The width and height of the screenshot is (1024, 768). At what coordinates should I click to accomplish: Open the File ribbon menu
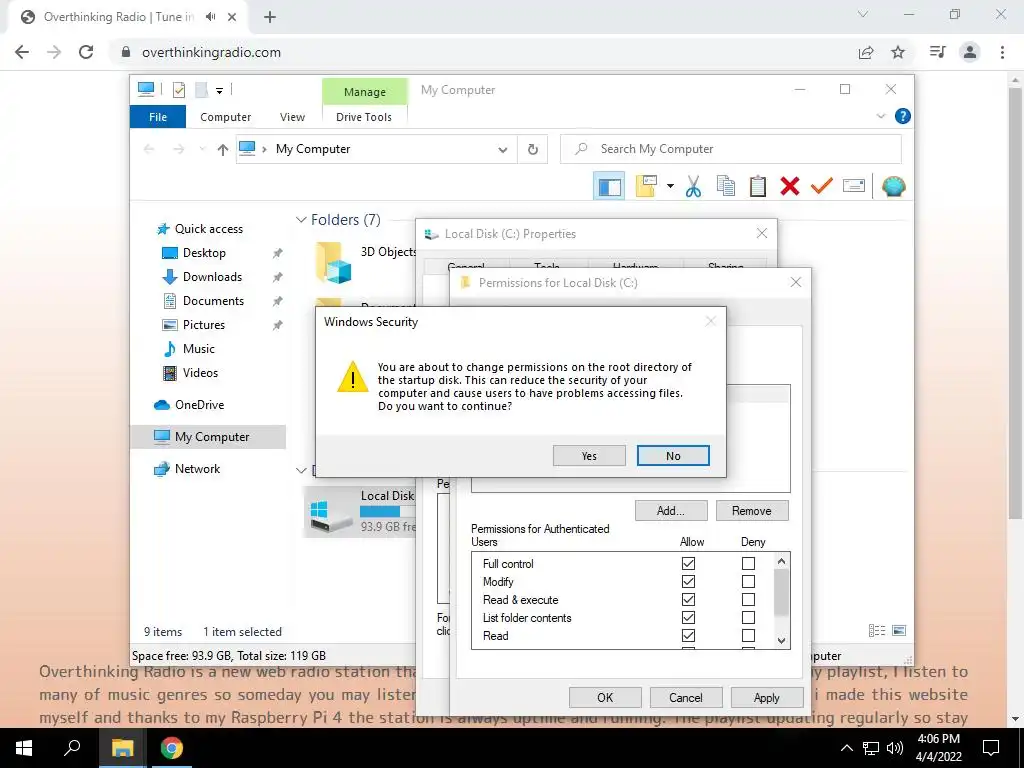point(158,117)
